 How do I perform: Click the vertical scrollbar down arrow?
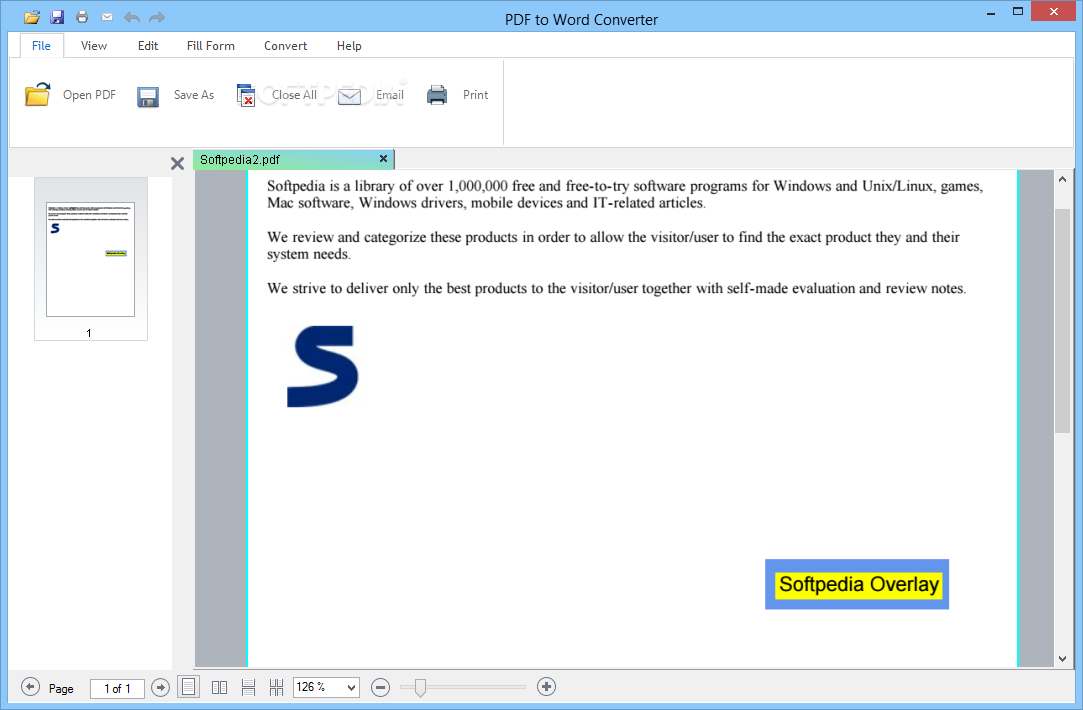coord(1062,659)
